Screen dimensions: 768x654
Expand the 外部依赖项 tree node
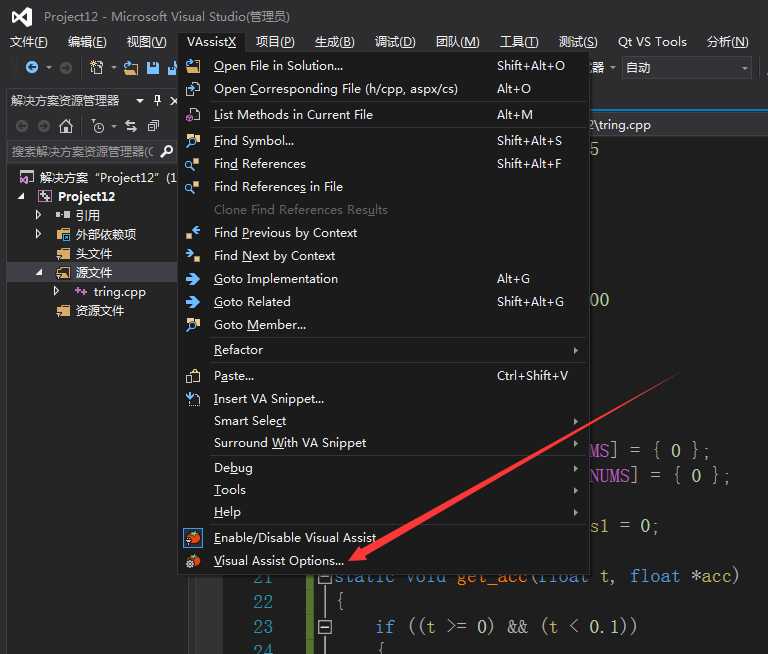38,234
